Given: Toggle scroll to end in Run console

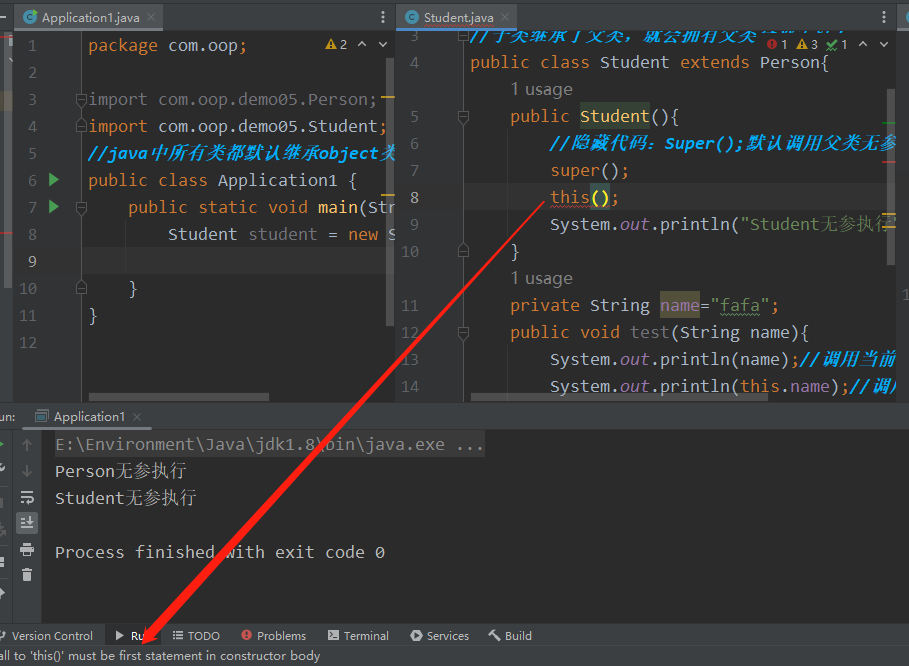Looking at the screenshot, I should [x=27, y=523].
